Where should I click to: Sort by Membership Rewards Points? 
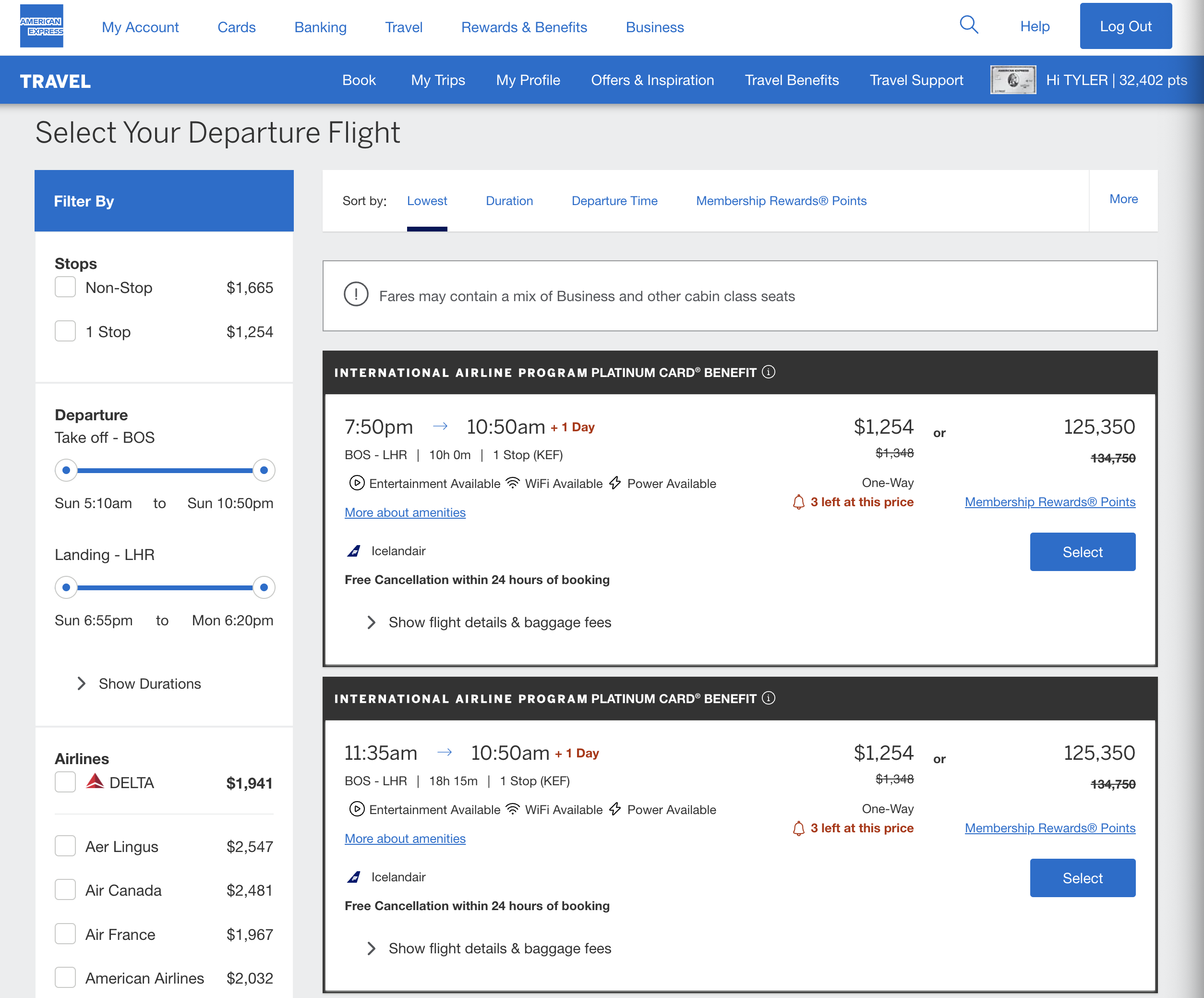[782, 201]
